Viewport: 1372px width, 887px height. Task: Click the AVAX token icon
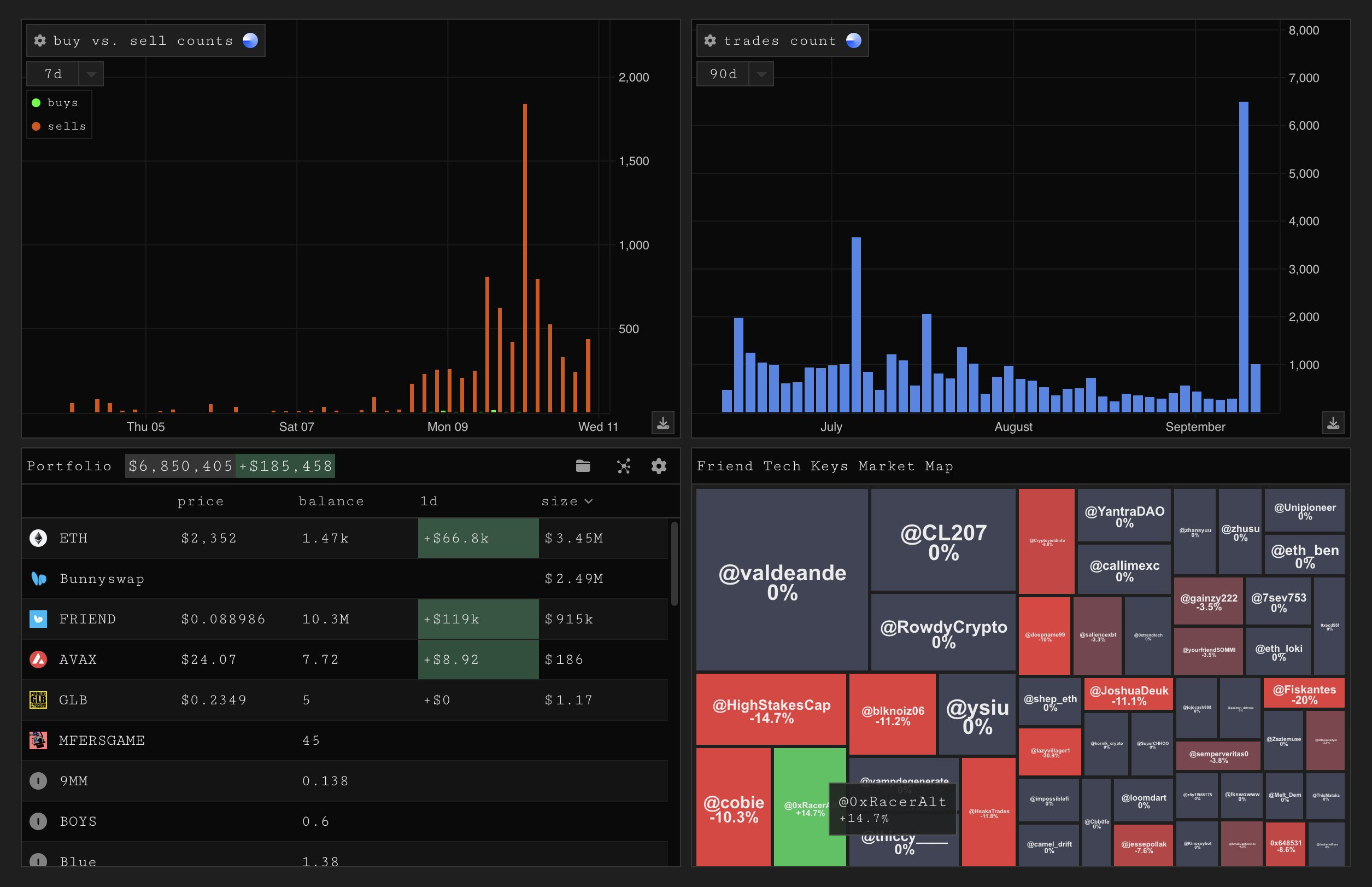click(39, 660)
